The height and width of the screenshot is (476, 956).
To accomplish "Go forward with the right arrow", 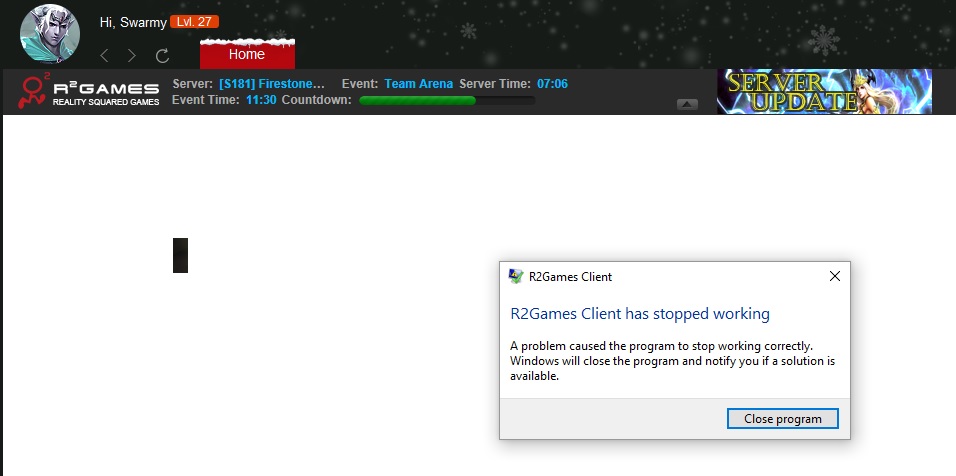I will 132,56.
